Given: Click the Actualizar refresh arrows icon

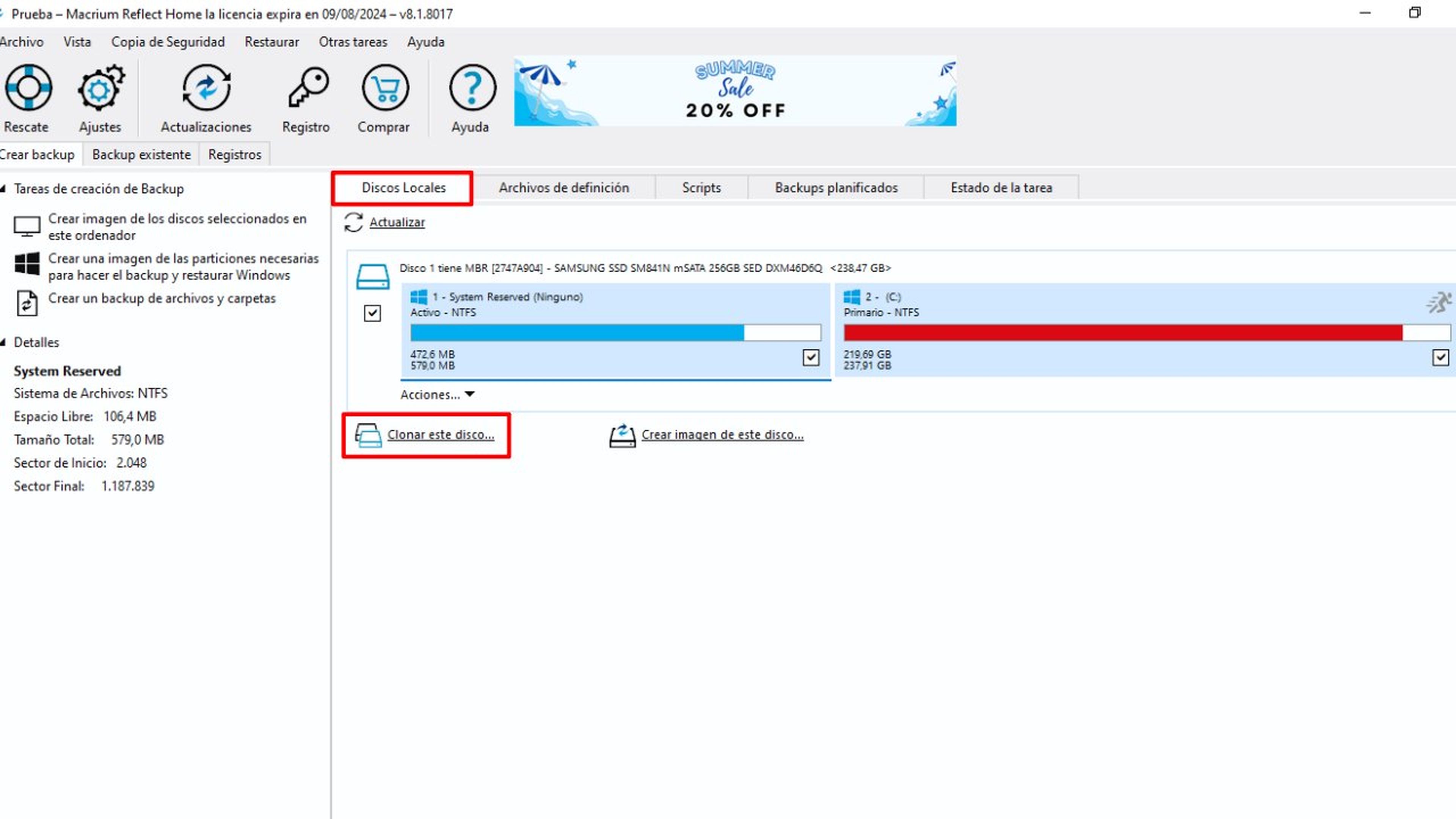Looking at the screenshot, I should coord(353,222).
